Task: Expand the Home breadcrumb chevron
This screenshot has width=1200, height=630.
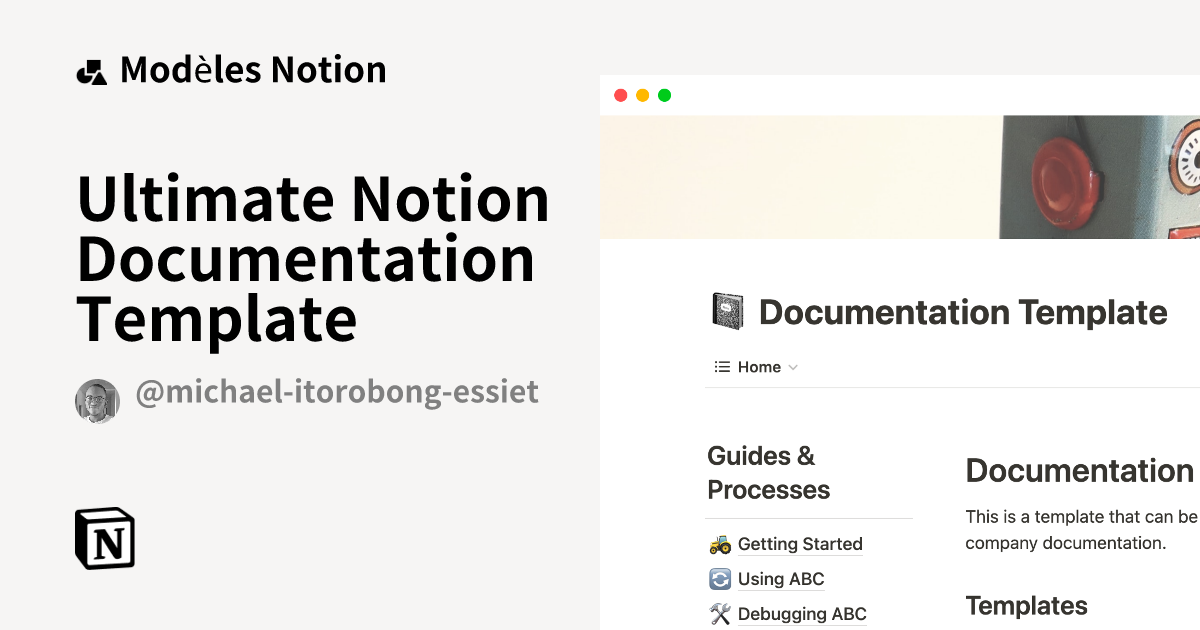Action: click(794, 367)
